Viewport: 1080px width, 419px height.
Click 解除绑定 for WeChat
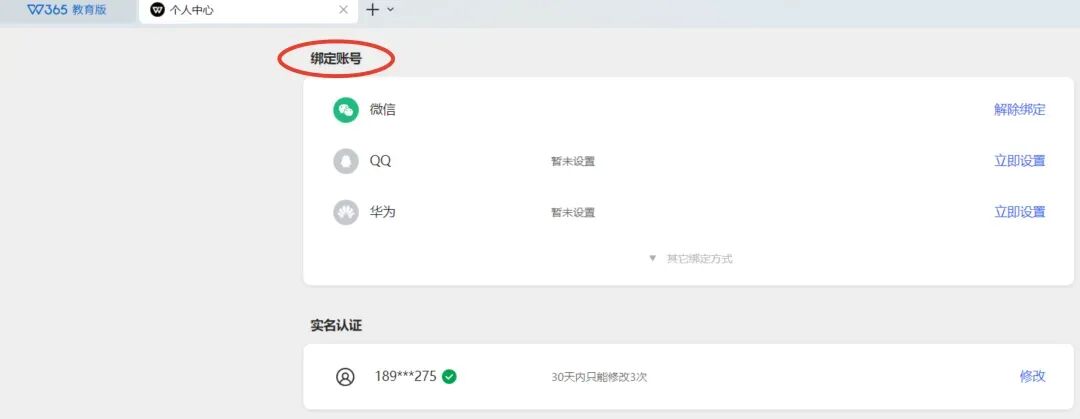coord(1019,110)
